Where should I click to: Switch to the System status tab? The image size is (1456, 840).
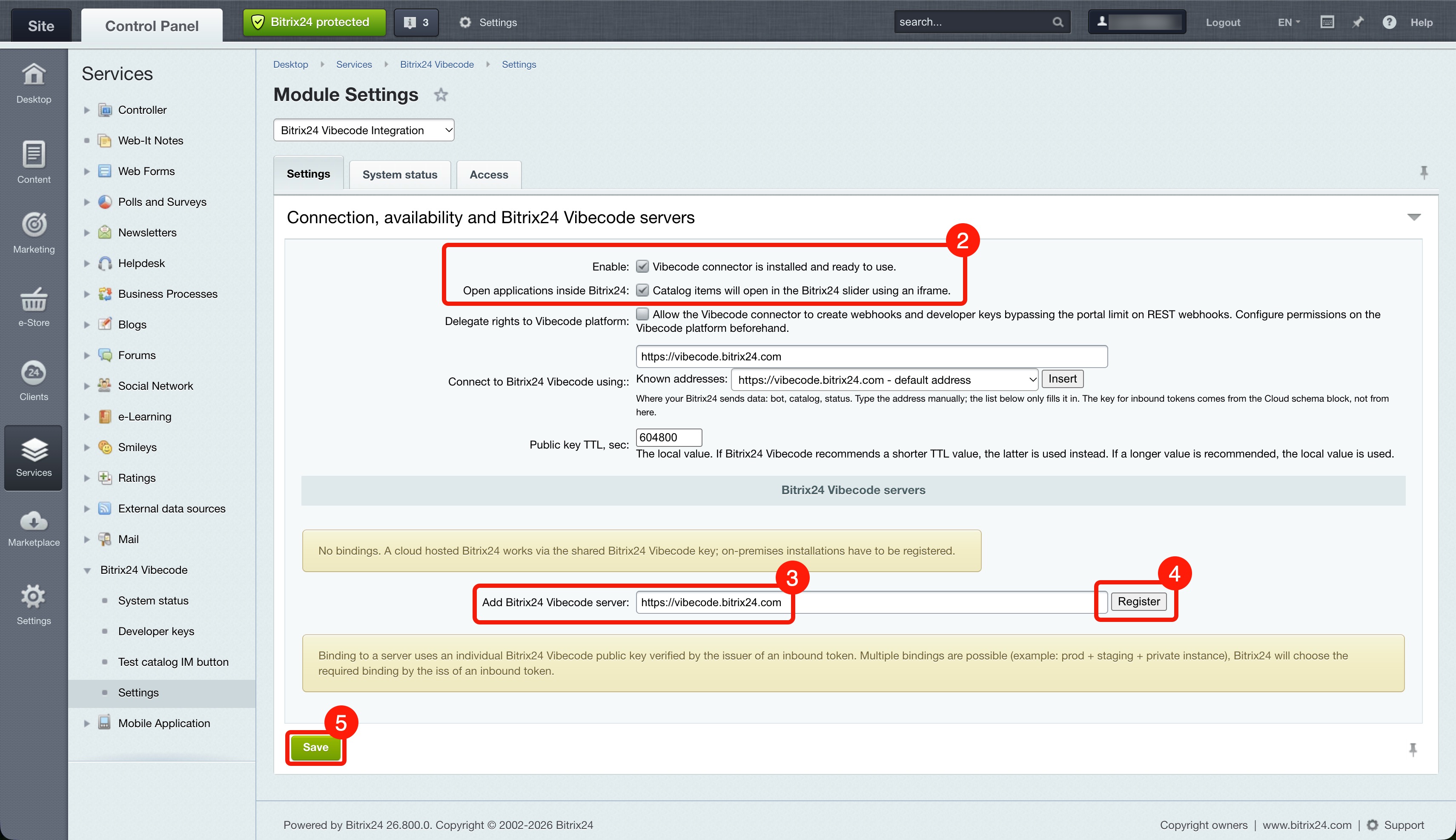pyautogui.click(x=400, y=175)
